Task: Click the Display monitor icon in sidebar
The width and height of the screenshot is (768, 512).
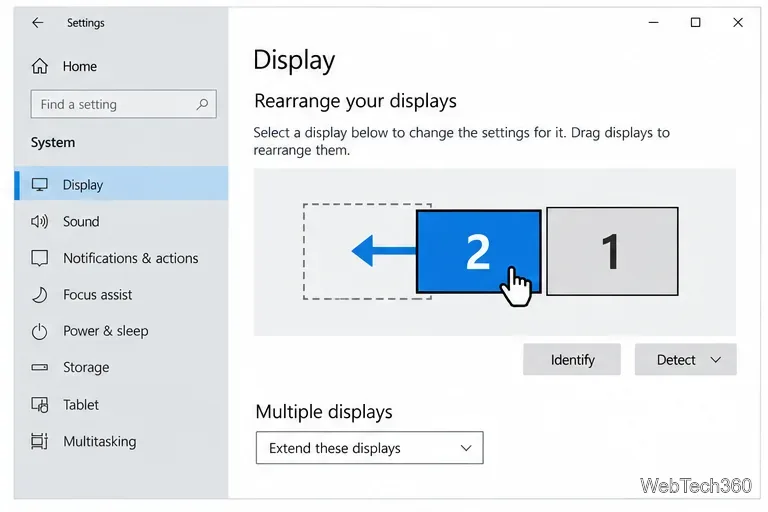Action: click(x=40, y=185)
